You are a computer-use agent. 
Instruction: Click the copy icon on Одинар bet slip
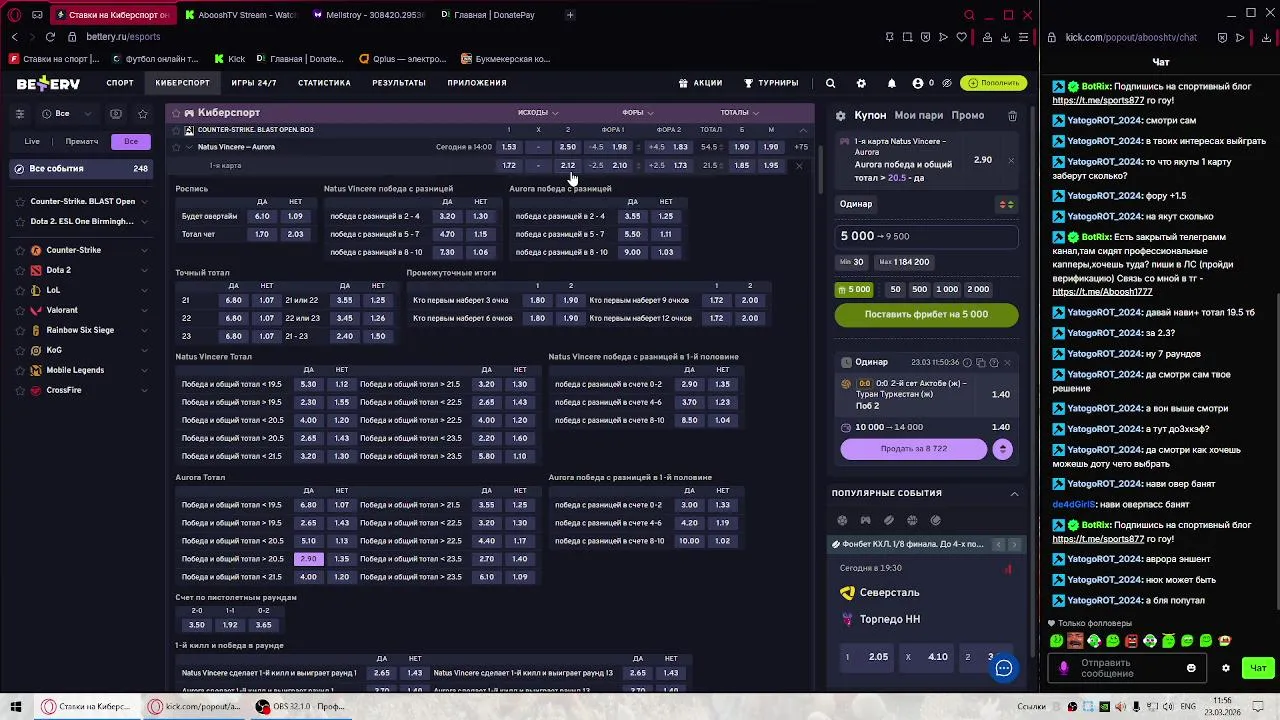tap(980, 362)
